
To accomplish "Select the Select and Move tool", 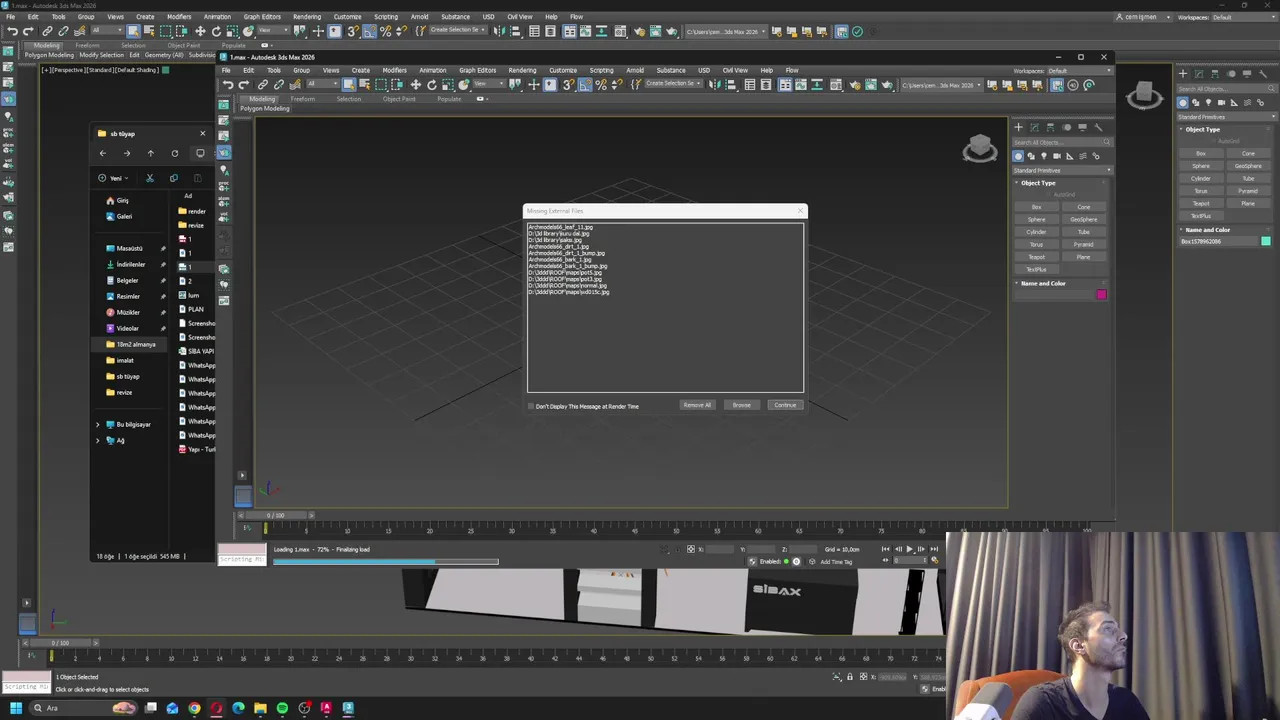I will [x=416, y=85].
